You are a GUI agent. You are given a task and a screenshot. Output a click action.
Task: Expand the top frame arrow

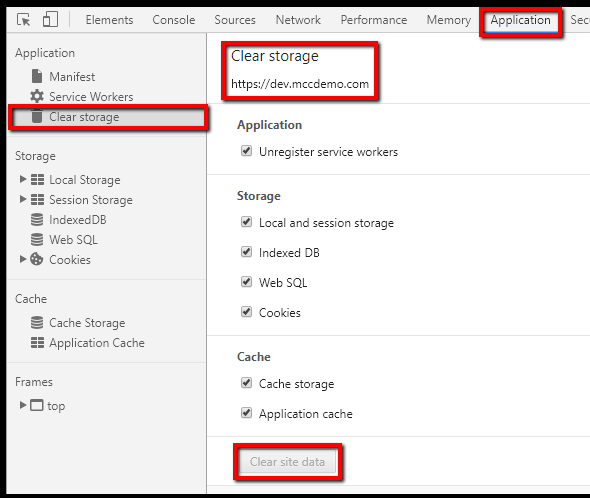(x=23, y=405)
